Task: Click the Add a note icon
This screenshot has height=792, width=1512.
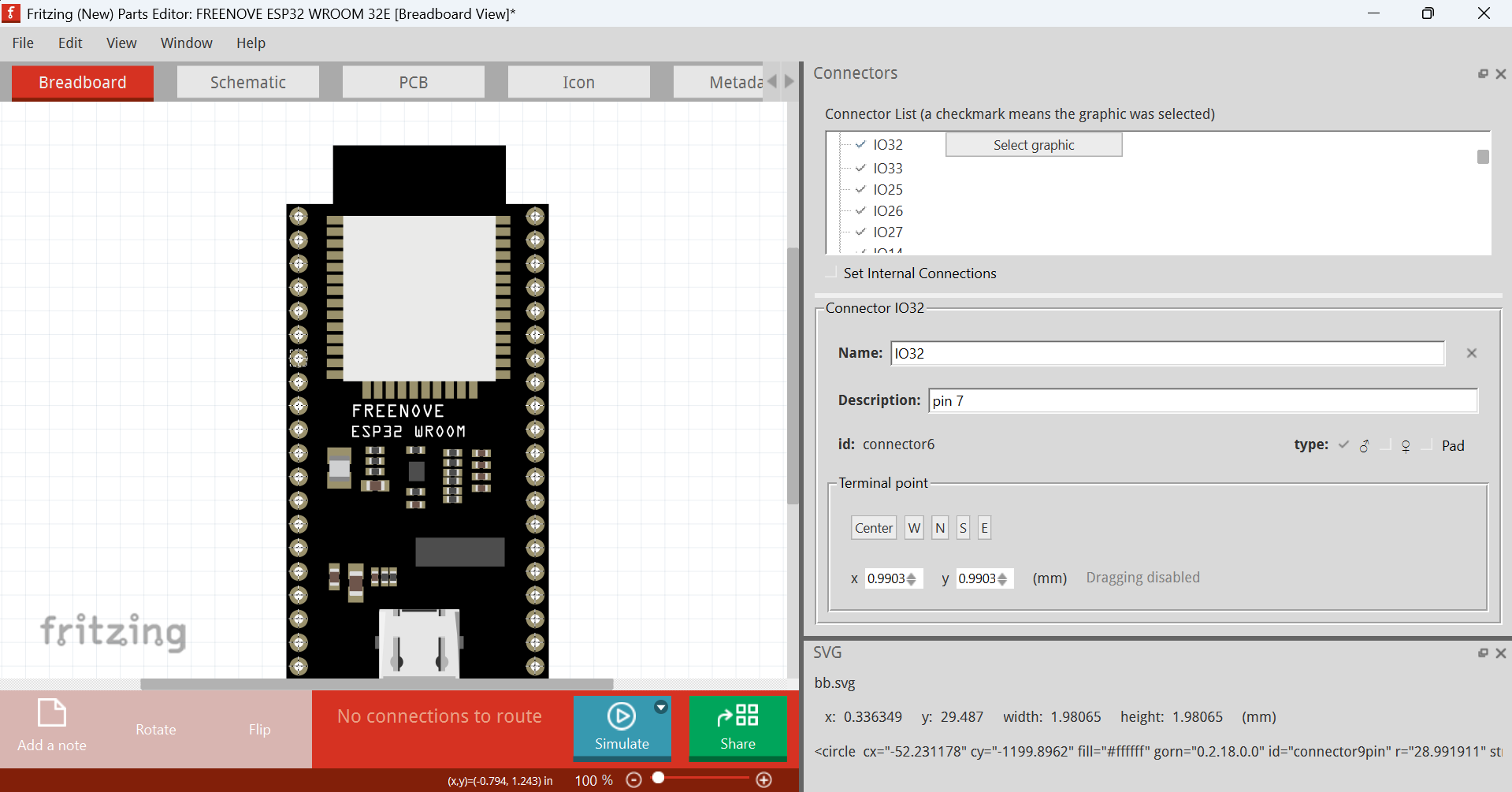Action: [52, 713]
